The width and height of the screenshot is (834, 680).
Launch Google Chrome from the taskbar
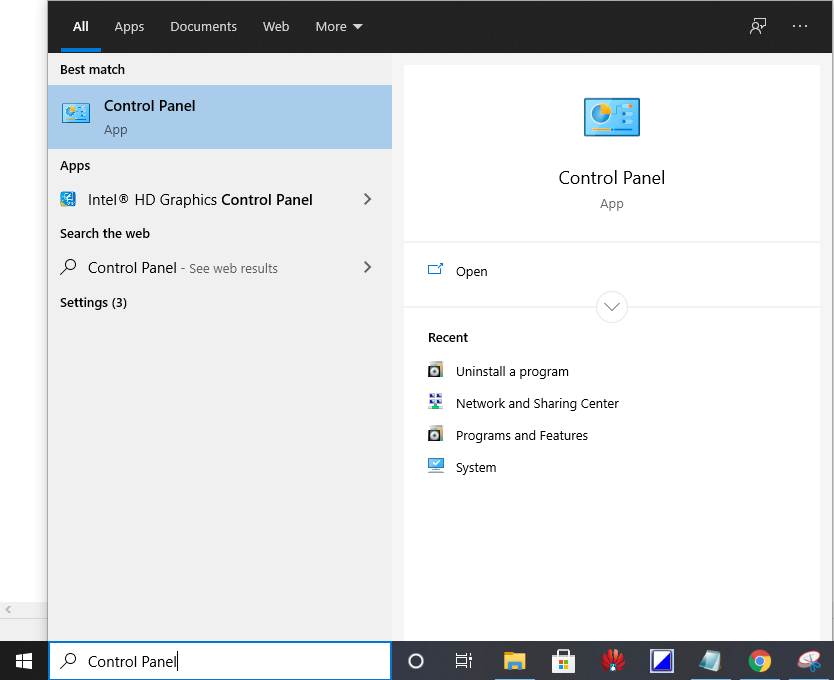(x=760, y=661)
